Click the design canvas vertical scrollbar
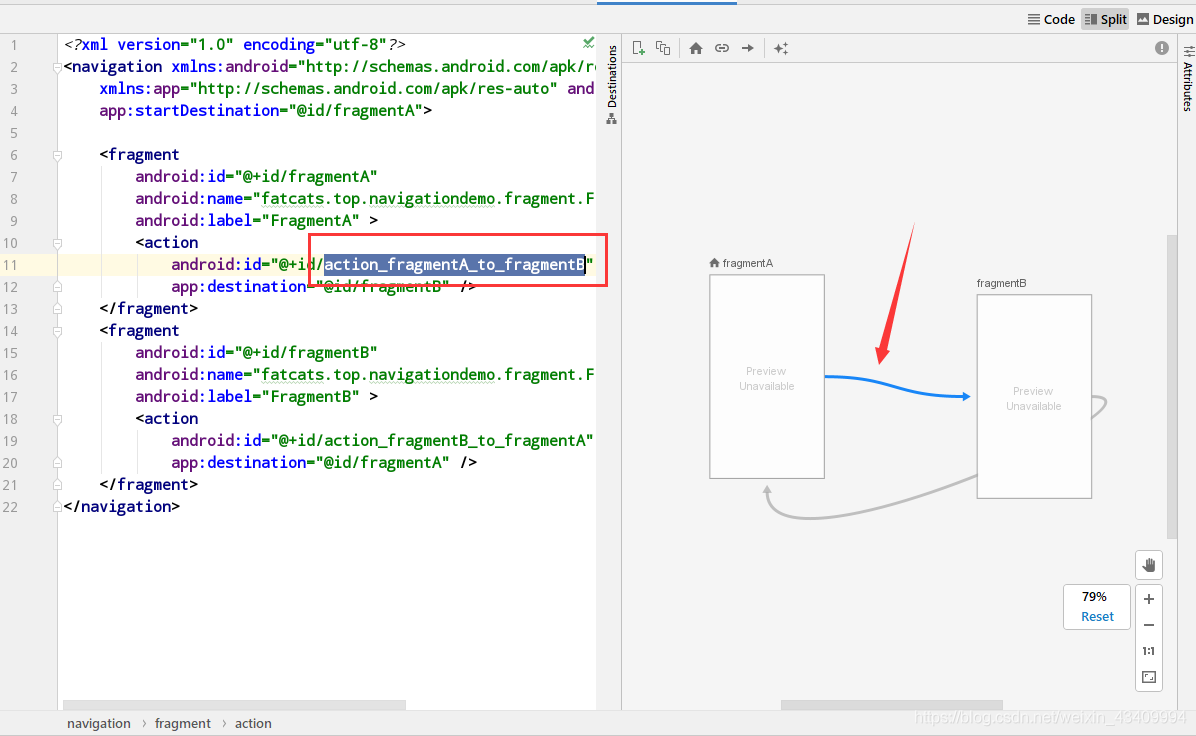This screenshot has width=1196, height=736. 1172,386
